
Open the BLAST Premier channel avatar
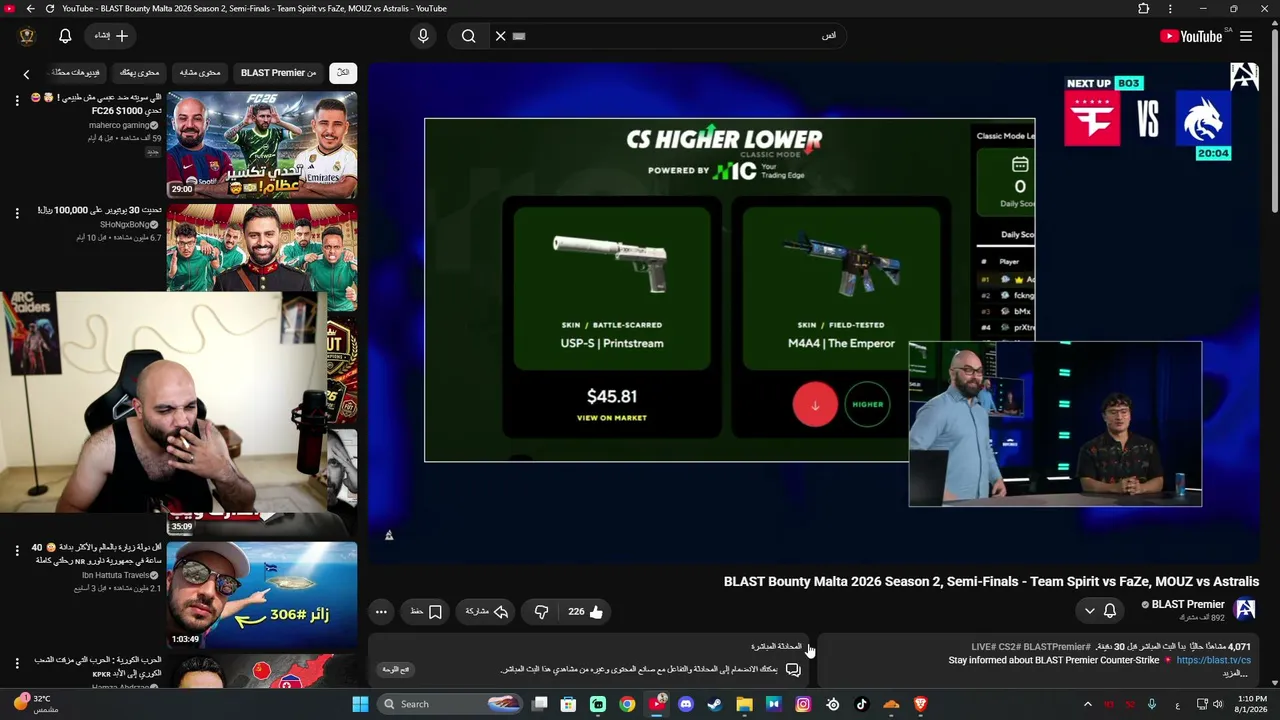[x=1245, y=609]
